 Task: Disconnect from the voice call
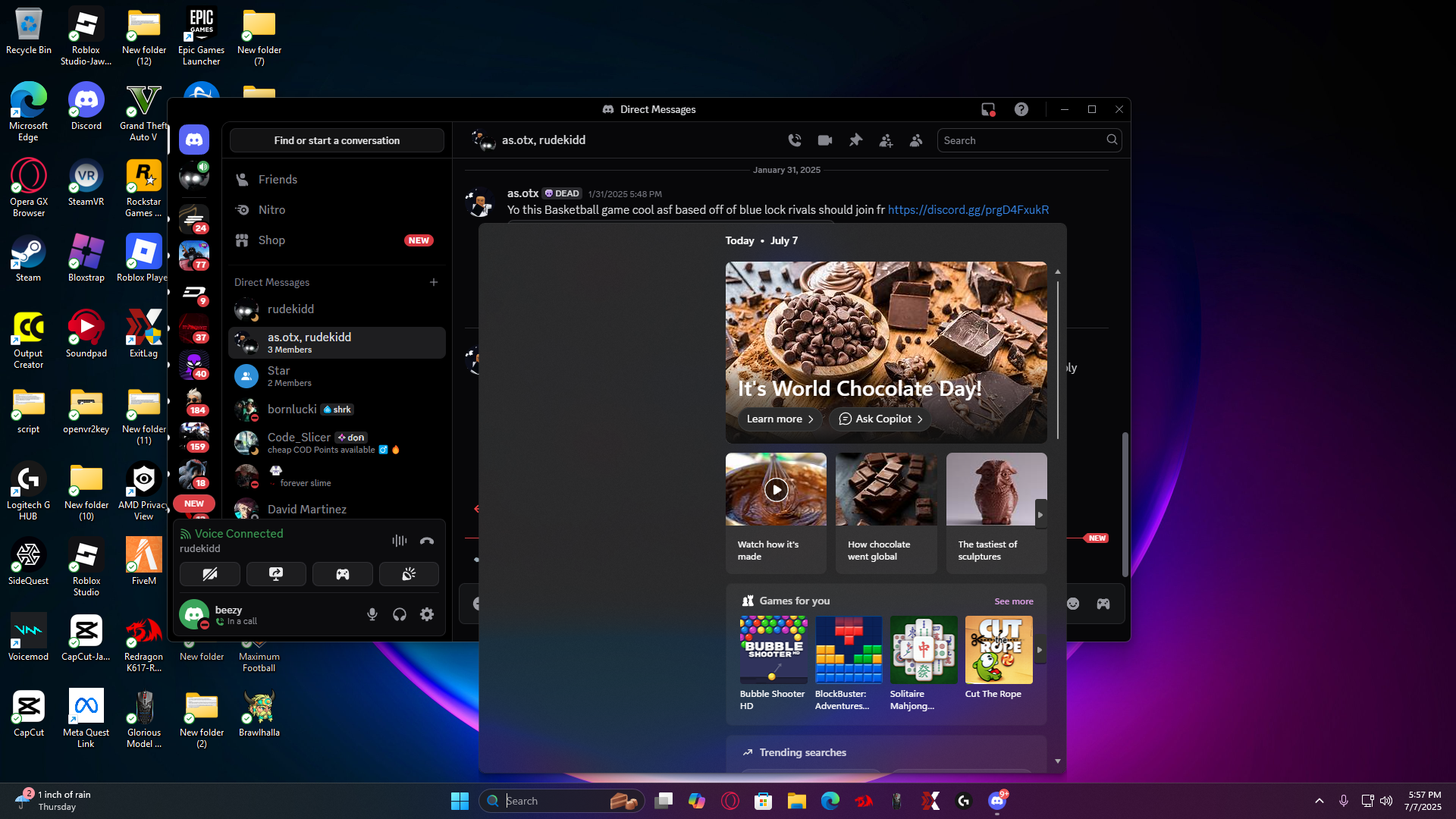(x=427, y=541)
